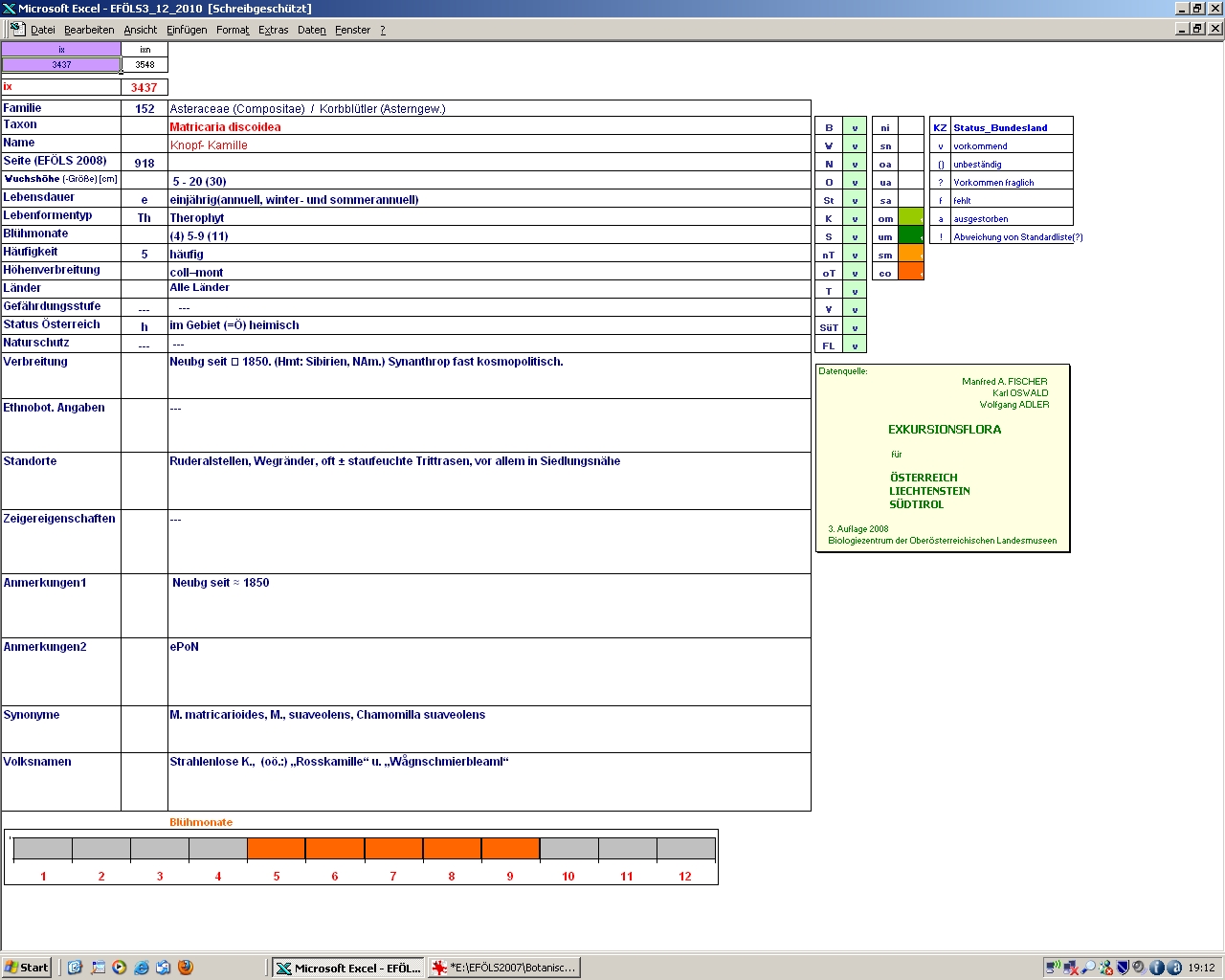Switch to EFÖLS2007 Botanisc taskbar button
Image resolution: width=1225 pixels, height=980 pixels.
pos(504,968)
